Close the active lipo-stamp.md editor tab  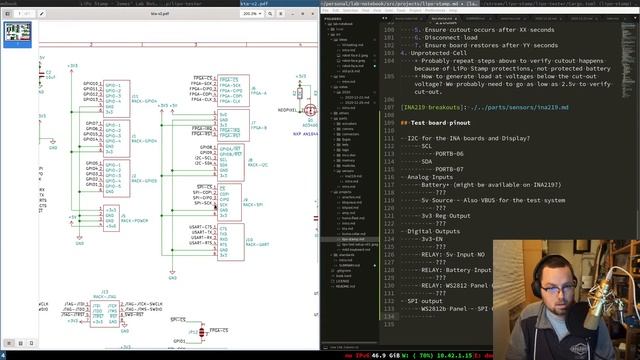tap(456, 19)
